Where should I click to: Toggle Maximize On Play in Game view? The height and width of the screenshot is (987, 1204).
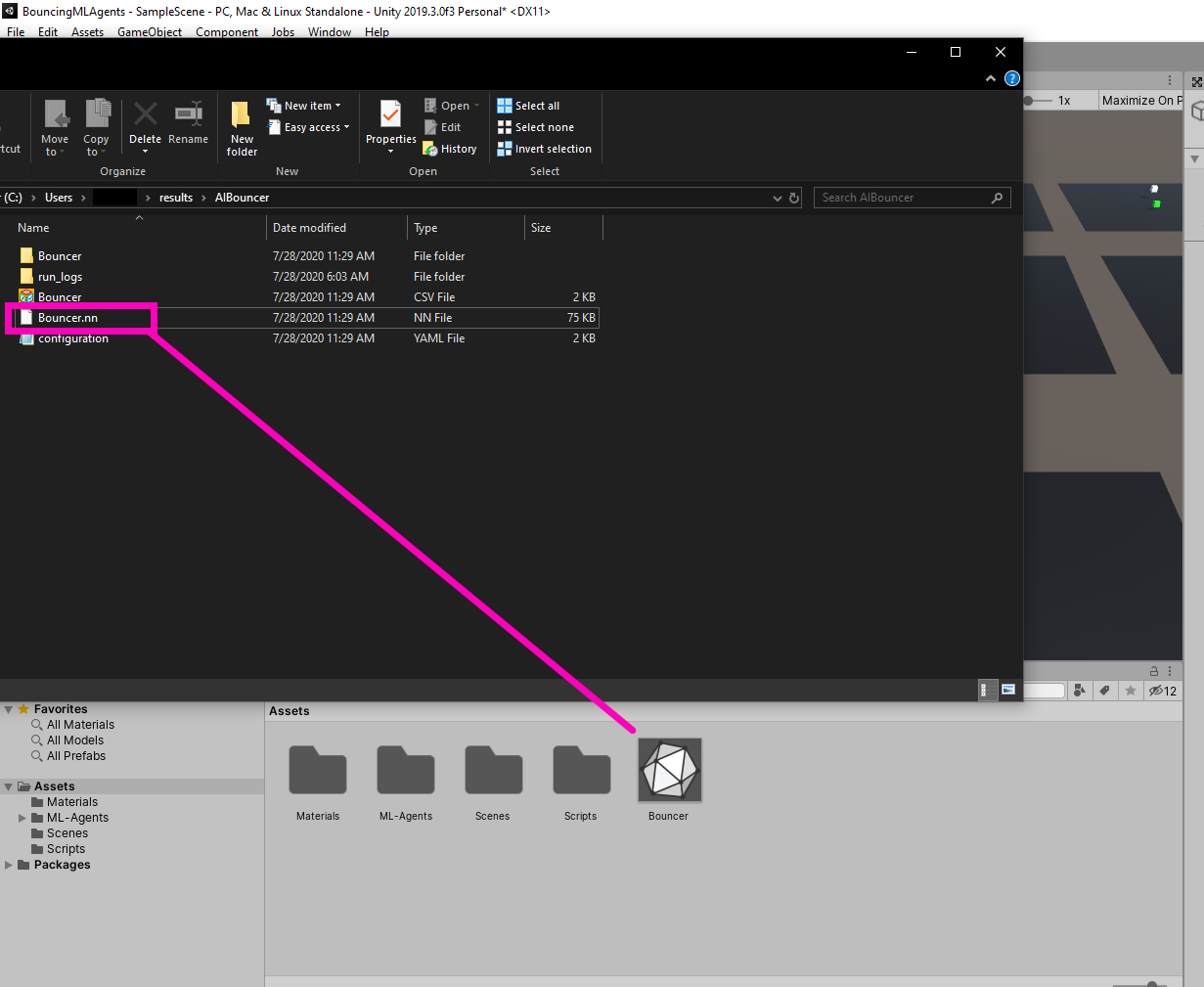pos(1140,100)
